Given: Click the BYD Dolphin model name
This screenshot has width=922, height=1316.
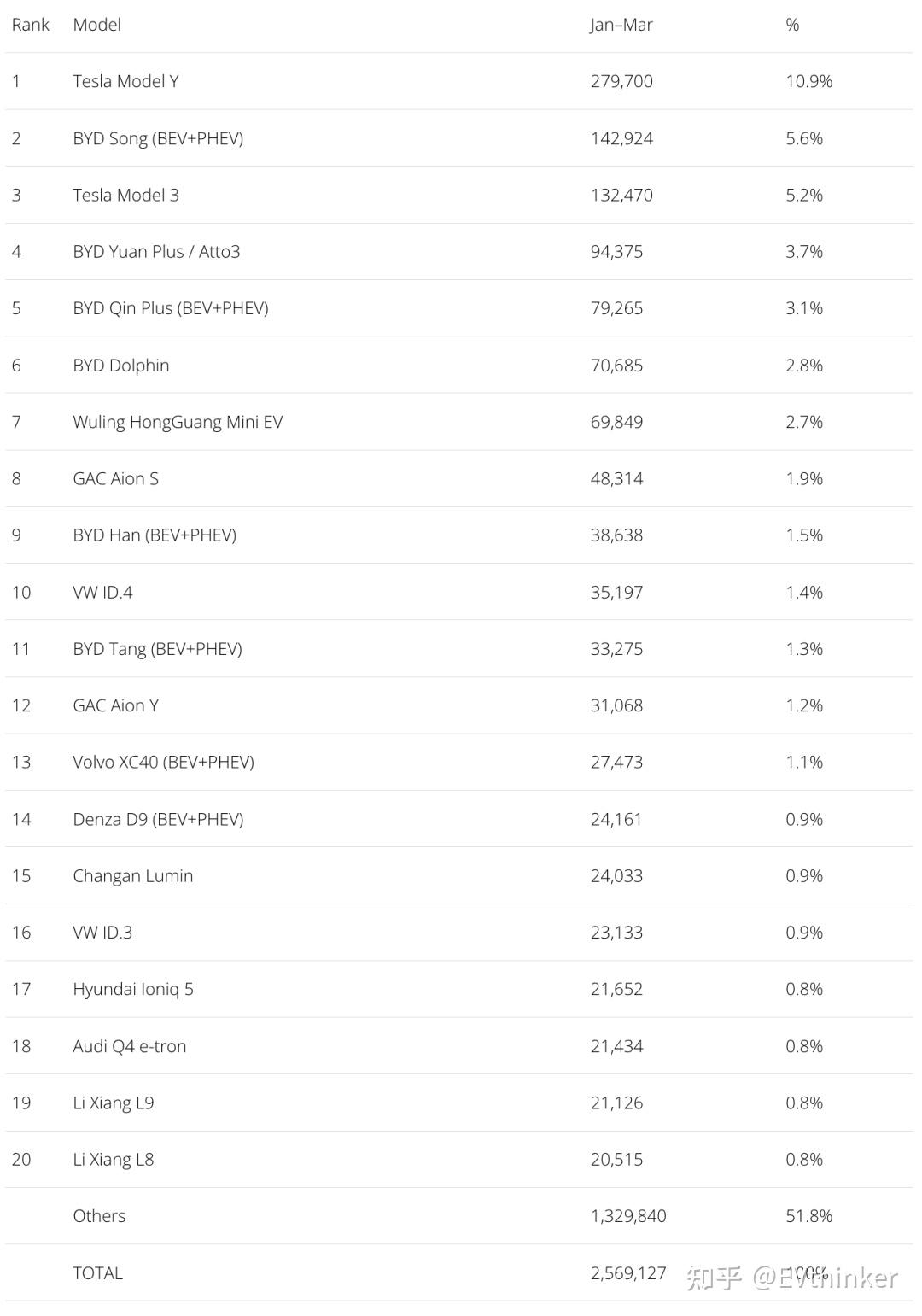Looking at the screenshot, I should [x=120, y=366].
